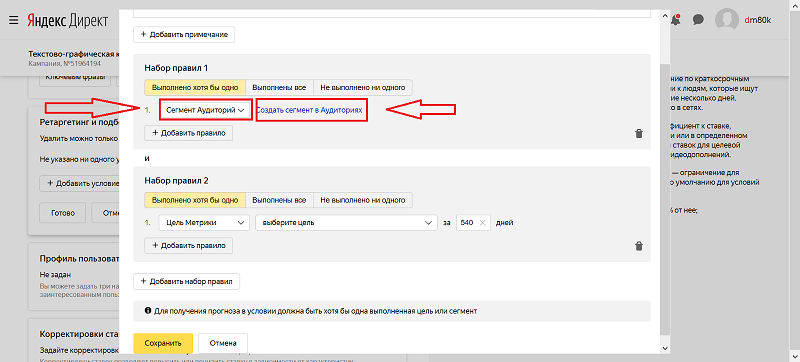Delete rule set 1 via its trash icon
The width and height of the screenshot is (800, 362).
[638, 134]
